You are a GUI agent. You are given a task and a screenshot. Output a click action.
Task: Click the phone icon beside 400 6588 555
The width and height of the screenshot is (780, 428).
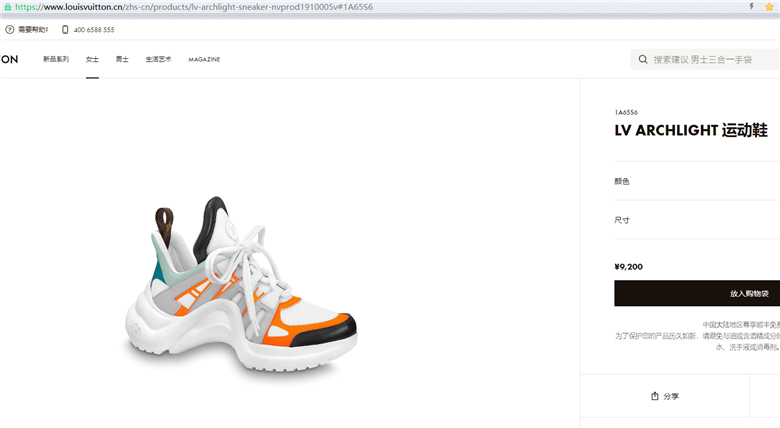(x=65, y=30)
